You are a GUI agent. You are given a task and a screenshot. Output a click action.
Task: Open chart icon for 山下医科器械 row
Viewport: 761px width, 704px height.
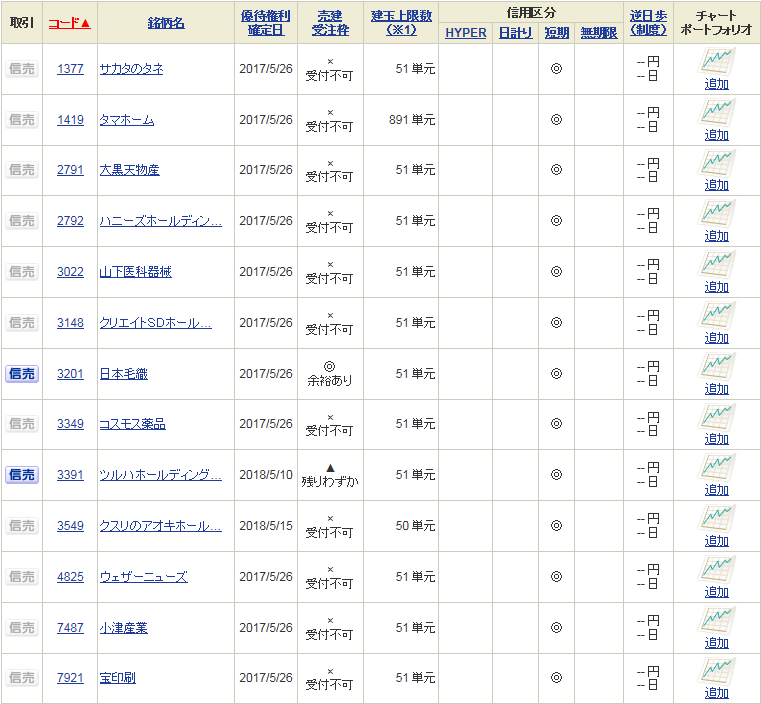point(717,265)
